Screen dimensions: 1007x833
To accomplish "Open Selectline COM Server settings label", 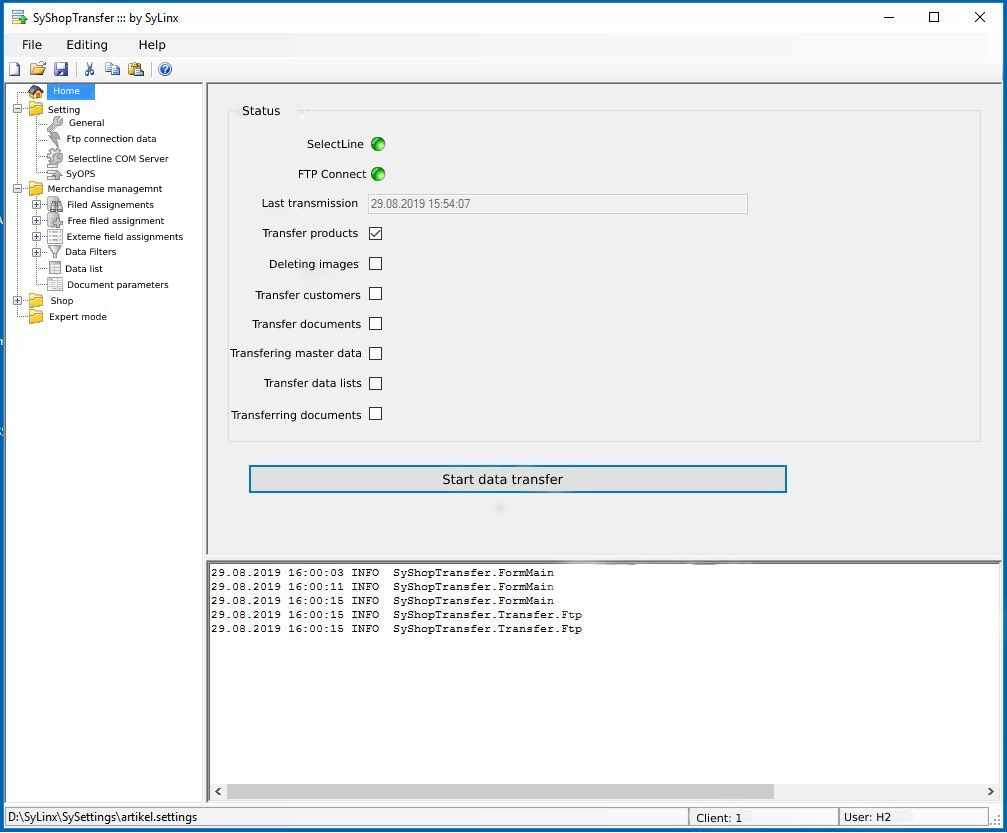I will (x=118, y=159).
